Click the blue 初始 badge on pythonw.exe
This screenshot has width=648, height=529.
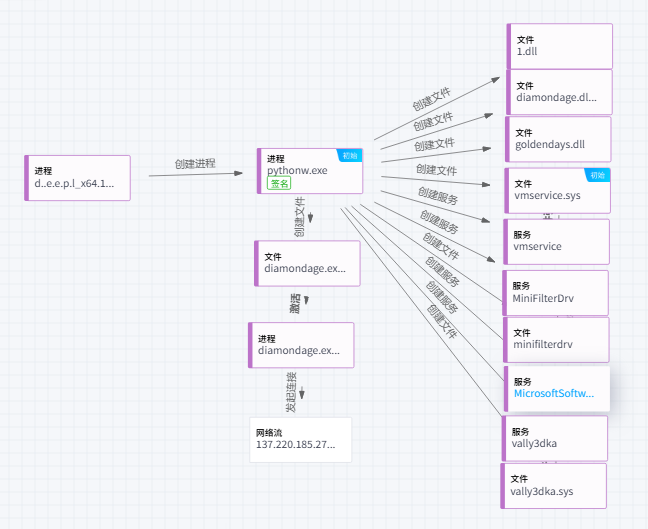click(349, 155)
